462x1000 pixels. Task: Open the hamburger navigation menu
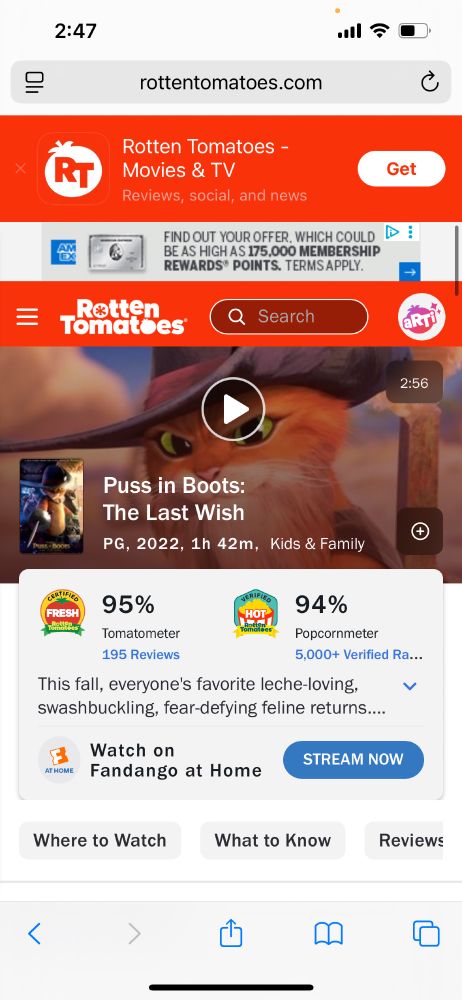pyautogui.click(x=27, y=316)
